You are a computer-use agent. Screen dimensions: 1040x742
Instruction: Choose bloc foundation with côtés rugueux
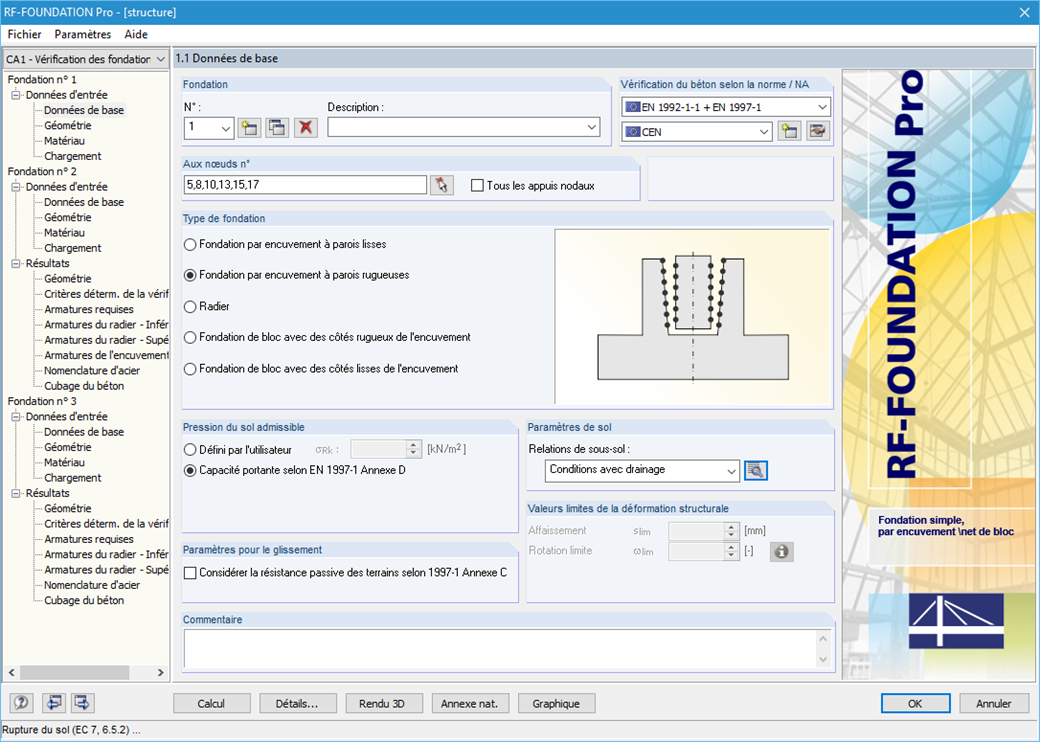190,338
